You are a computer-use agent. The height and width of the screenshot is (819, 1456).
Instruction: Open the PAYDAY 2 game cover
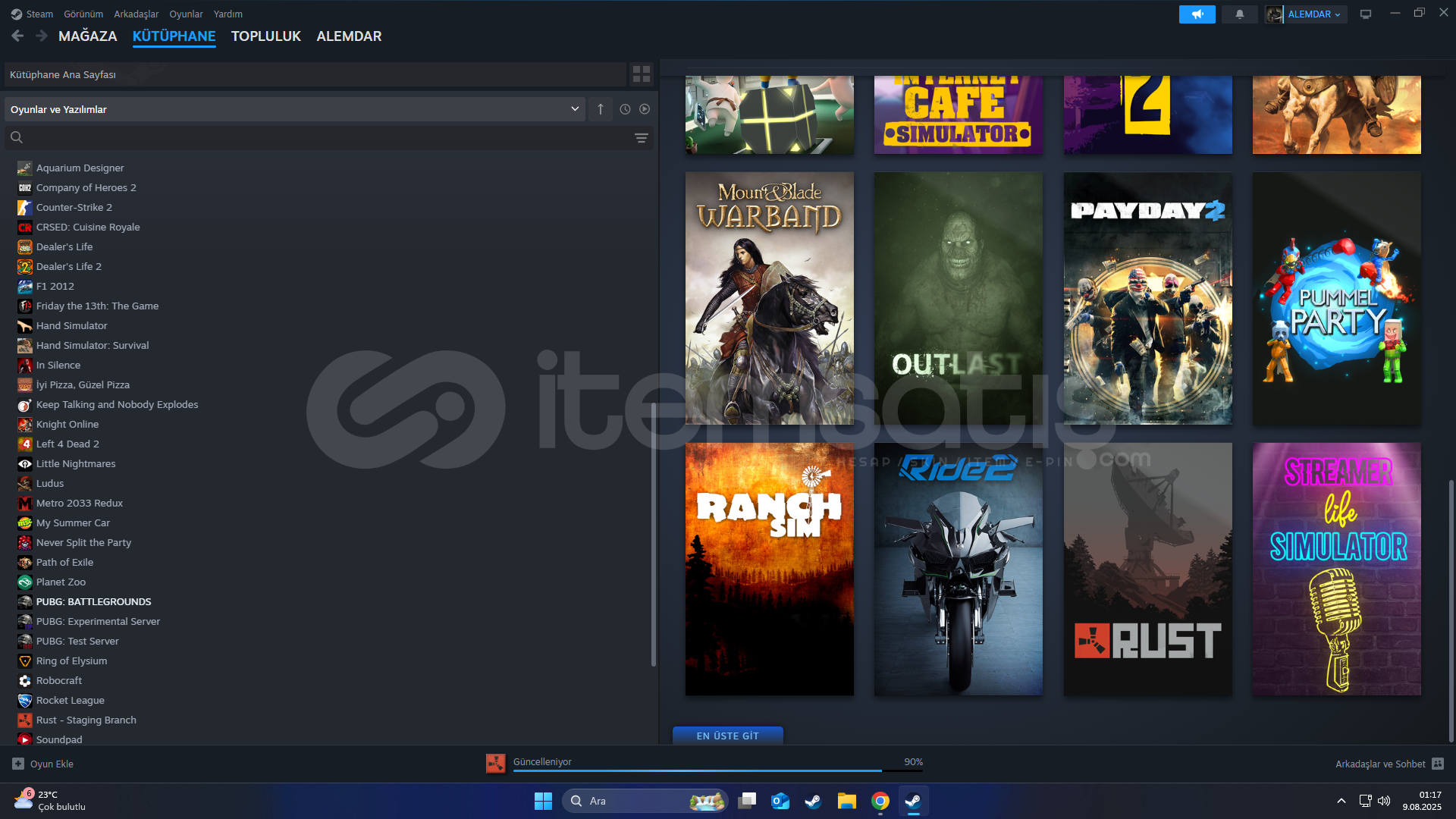[x=1148, y=298]
